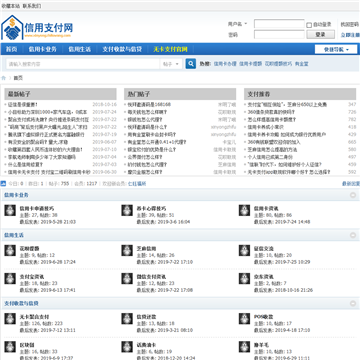Open the 微信支付资讯 forum icon
This screenshot has width=360, height=360.
point(127,279)
